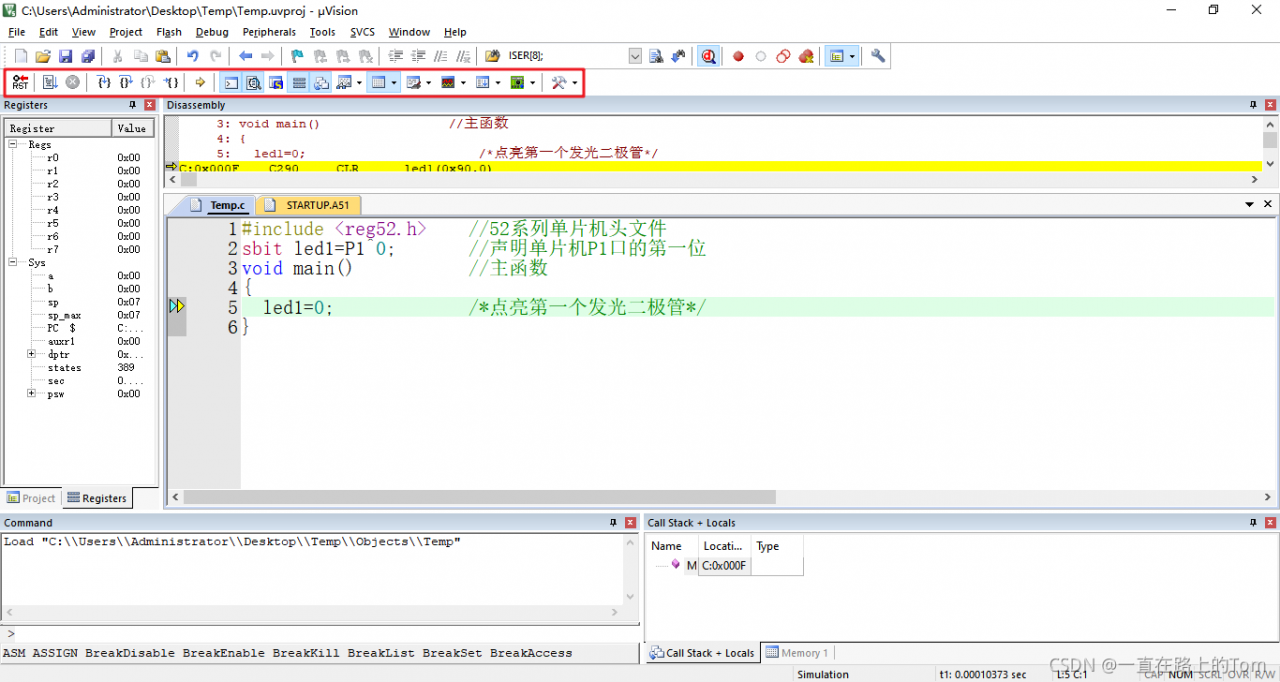The height and width of the screenshot is (682, 1280).
Task: Click the Disassembly vertical scrollbar down arrow
Action: coord(1270,163)
